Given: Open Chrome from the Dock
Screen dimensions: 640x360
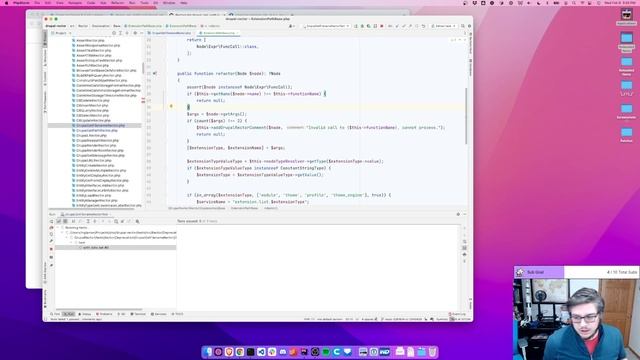Looking at the screenshot, I should click(240, 351).
